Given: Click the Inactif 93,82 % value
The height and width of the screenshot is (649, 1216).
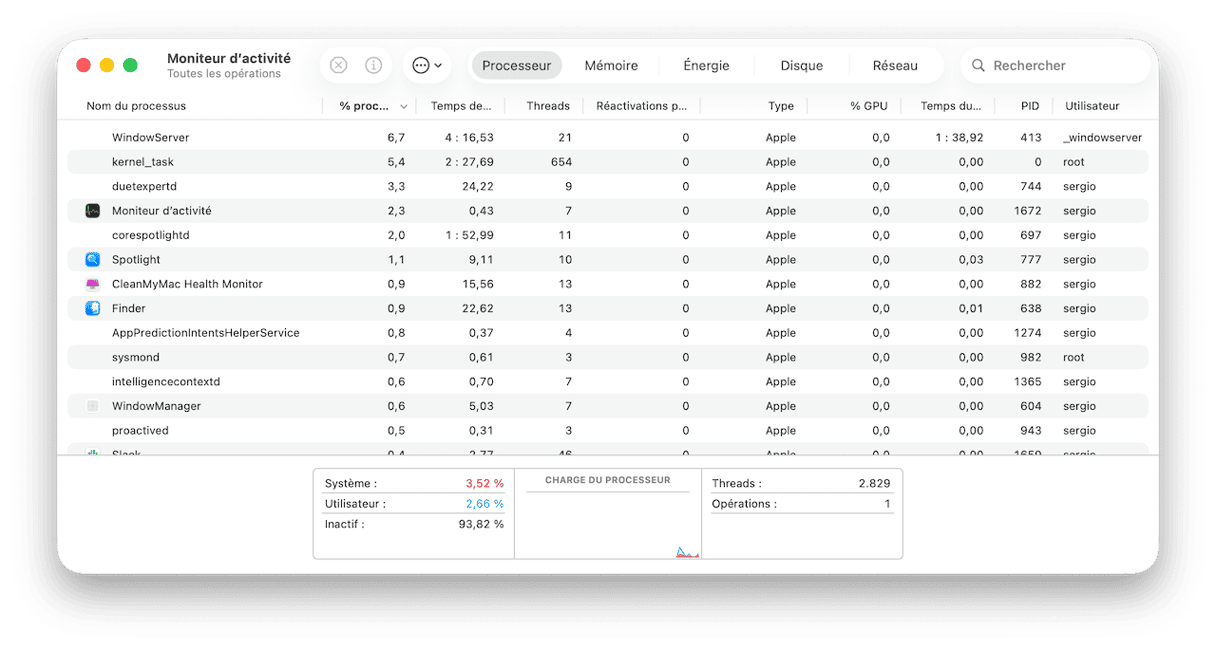Looking at the screenshot, I should click(x=481, y=524).
